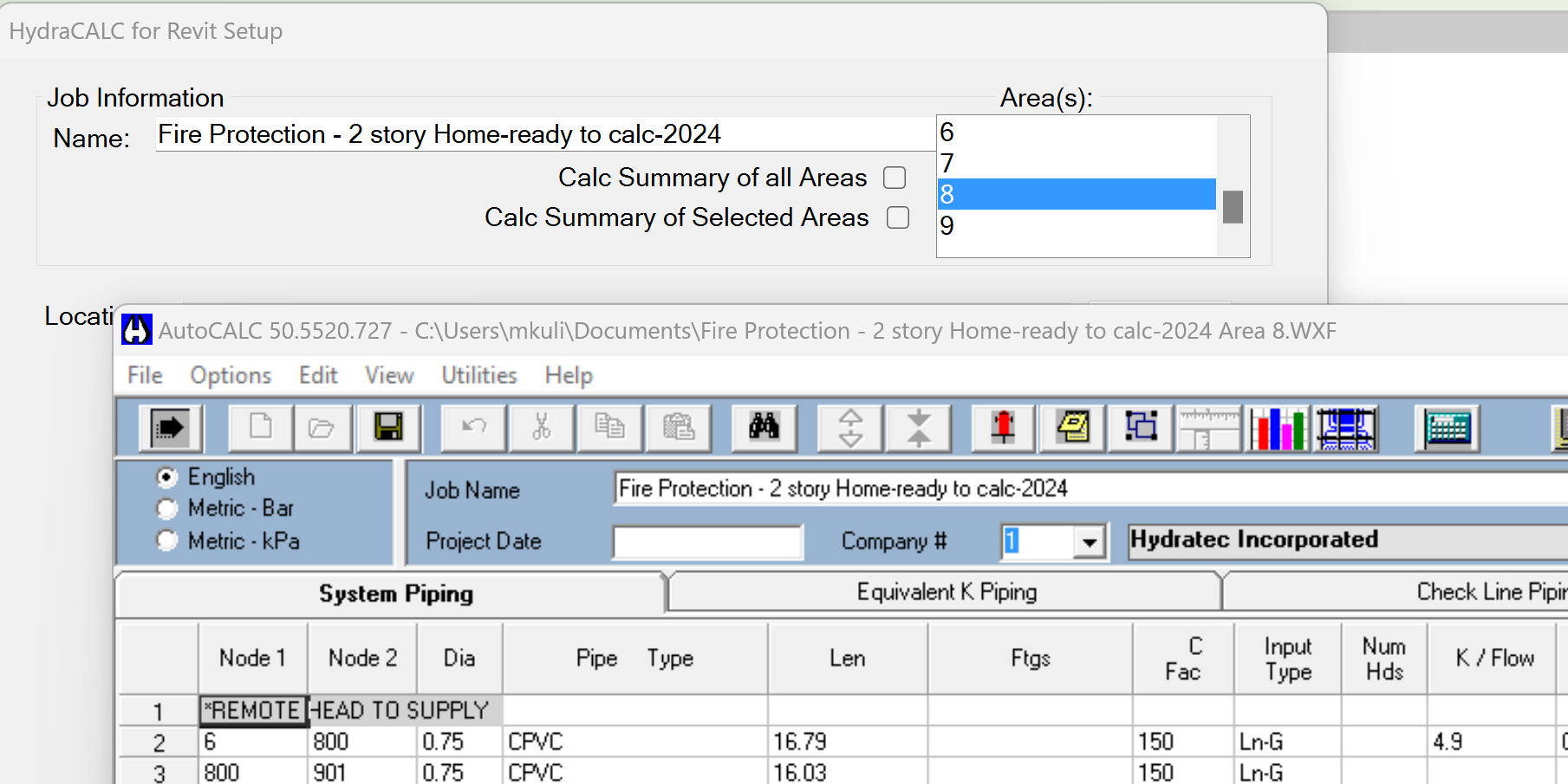Image resolution: width=1568 pixels, height=784 pixels.
Task: Open the yellow notes icon
Action: (x=1073, y=427)
